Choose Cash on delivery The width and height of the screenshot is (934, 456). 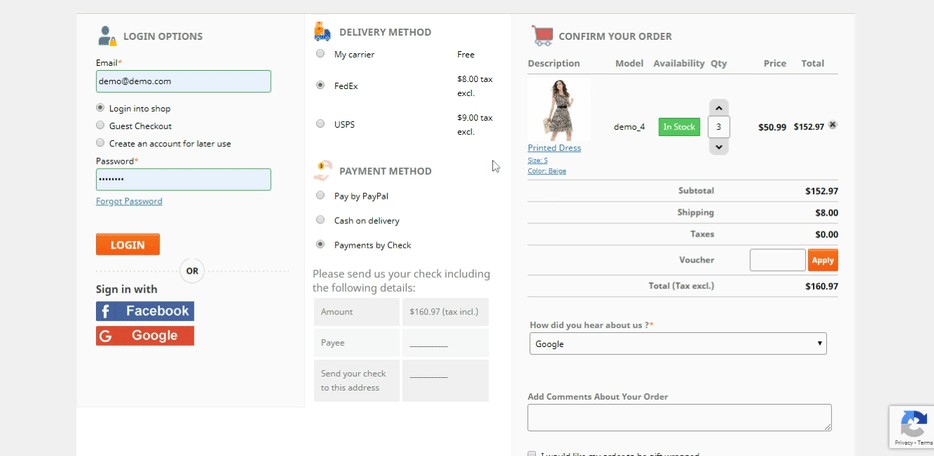click(320, 220)
